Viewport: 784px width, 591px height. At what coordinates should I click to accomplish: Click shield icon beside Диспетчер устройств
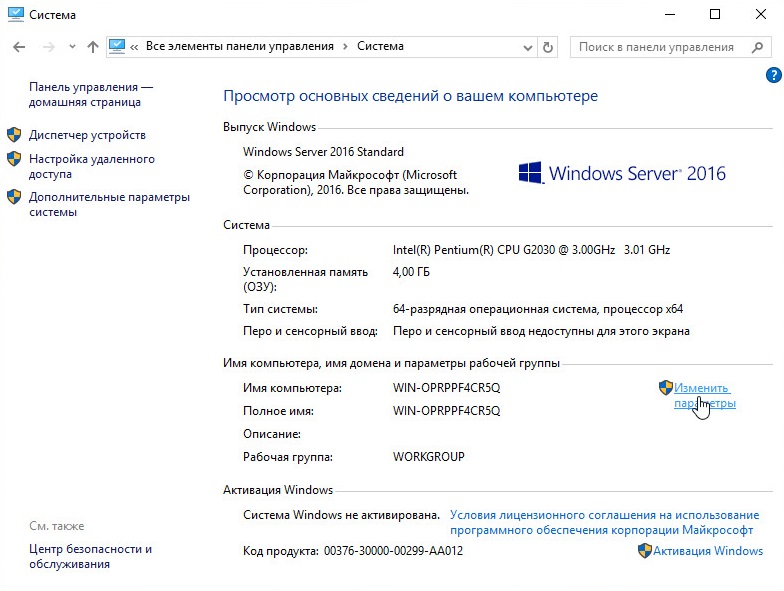click(14, 134)
